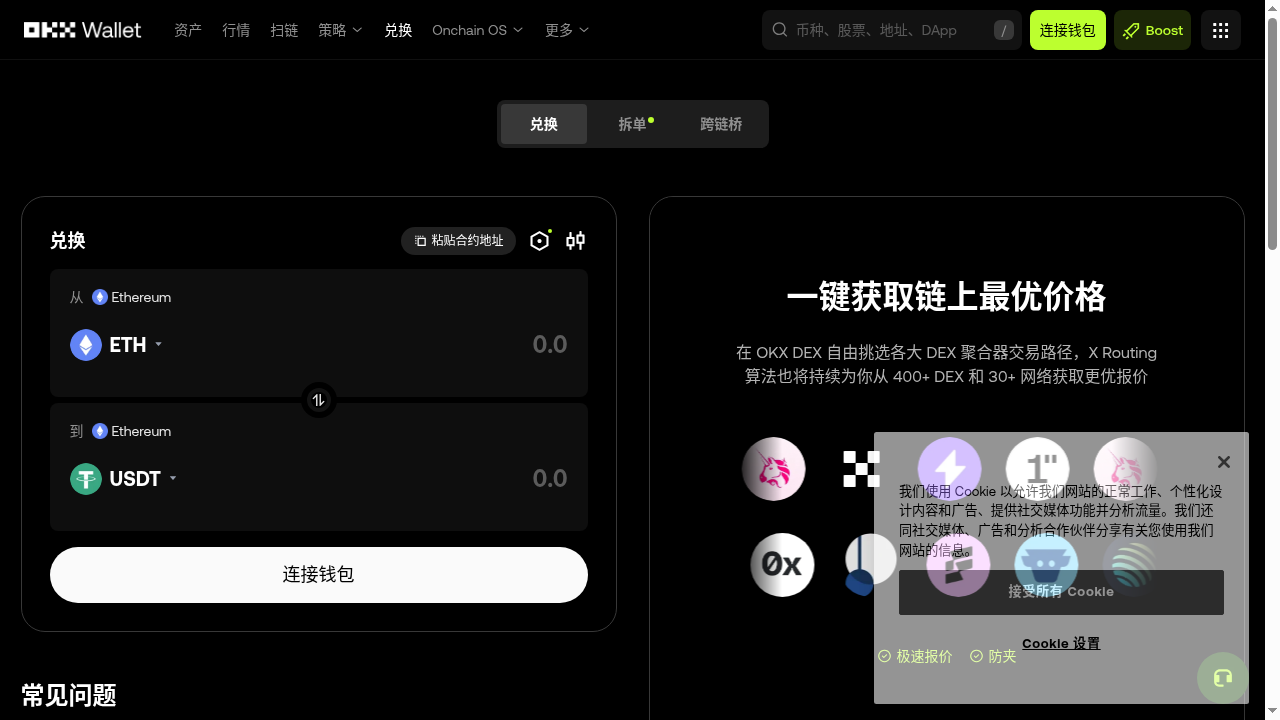
Task: Click the 0x protocol logo
Action: tap(782, 565)
